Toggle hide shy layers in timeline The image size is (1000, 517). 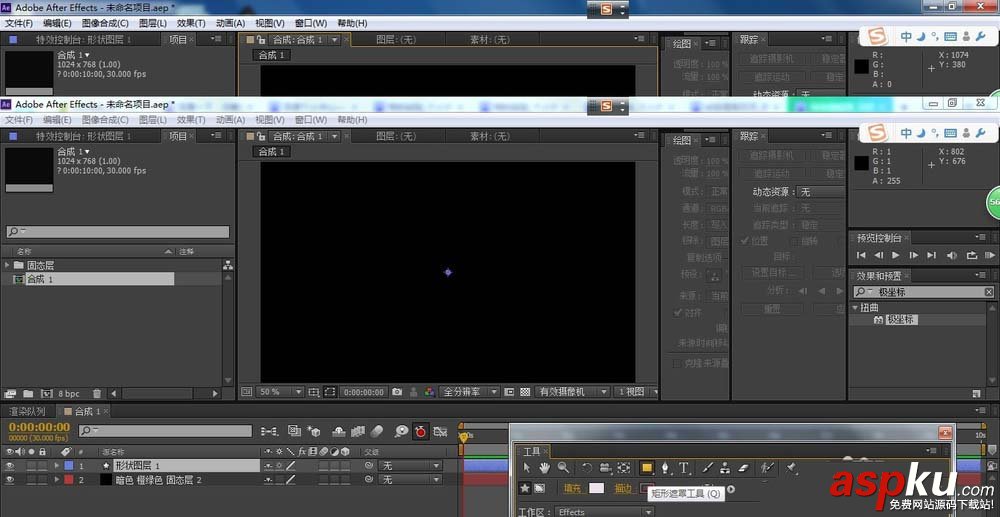pyautogui.click(x=339, y=432)
